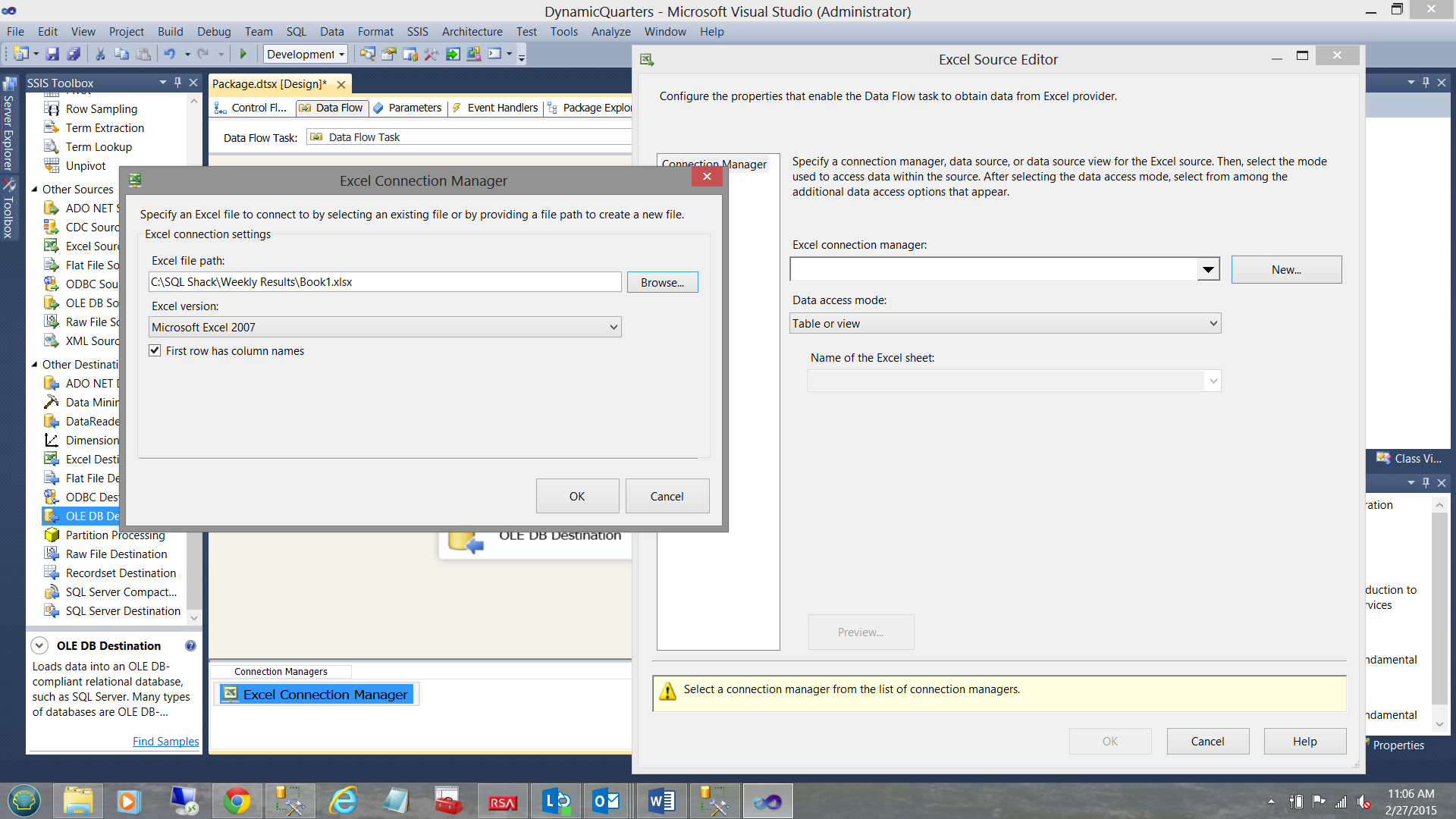Open Chrome from the taskbar

pos(237,802)
